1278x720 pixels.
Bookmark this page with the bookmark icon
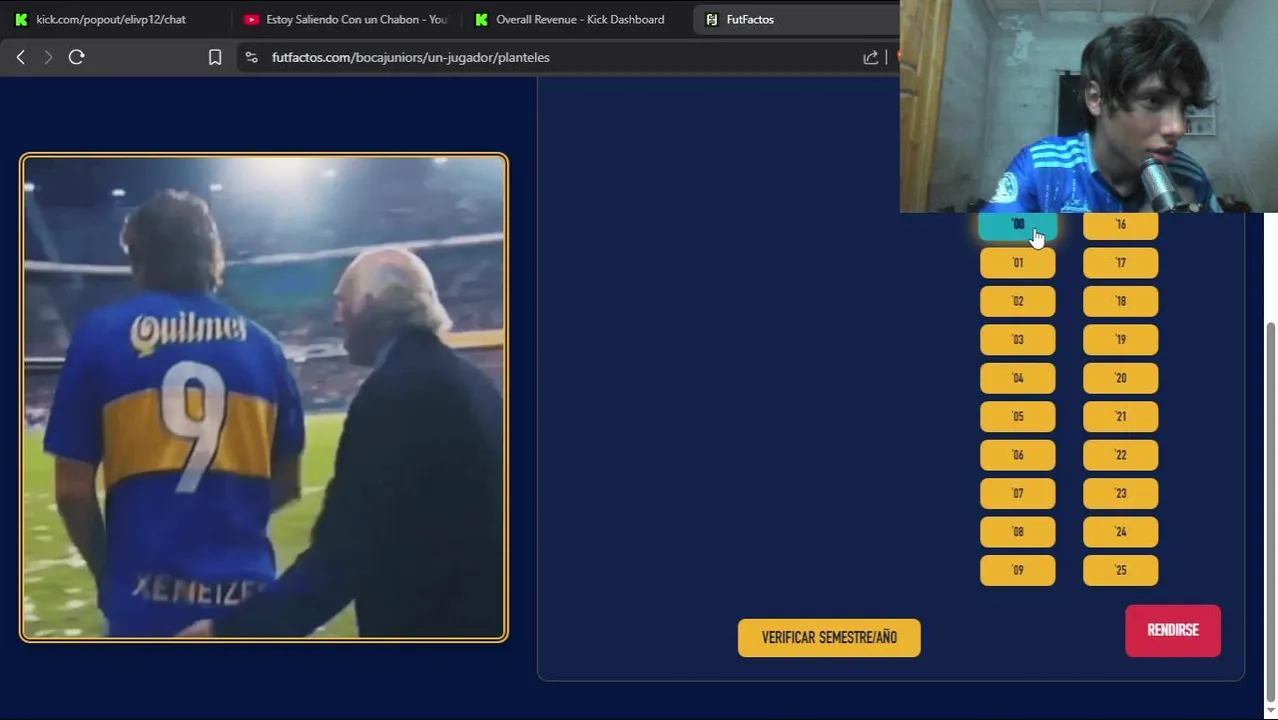[214, 57]
